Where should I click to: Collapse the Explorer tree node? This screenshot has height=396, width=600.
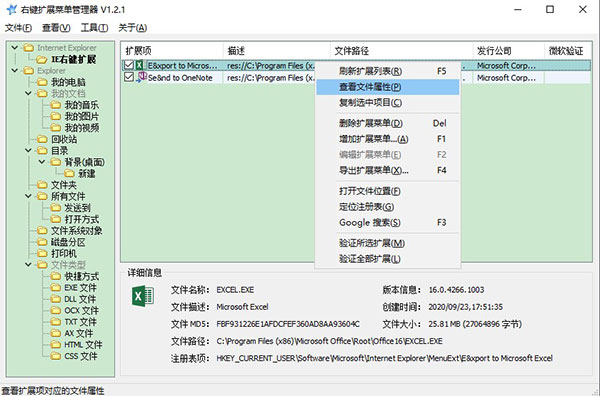pos(15,70)
